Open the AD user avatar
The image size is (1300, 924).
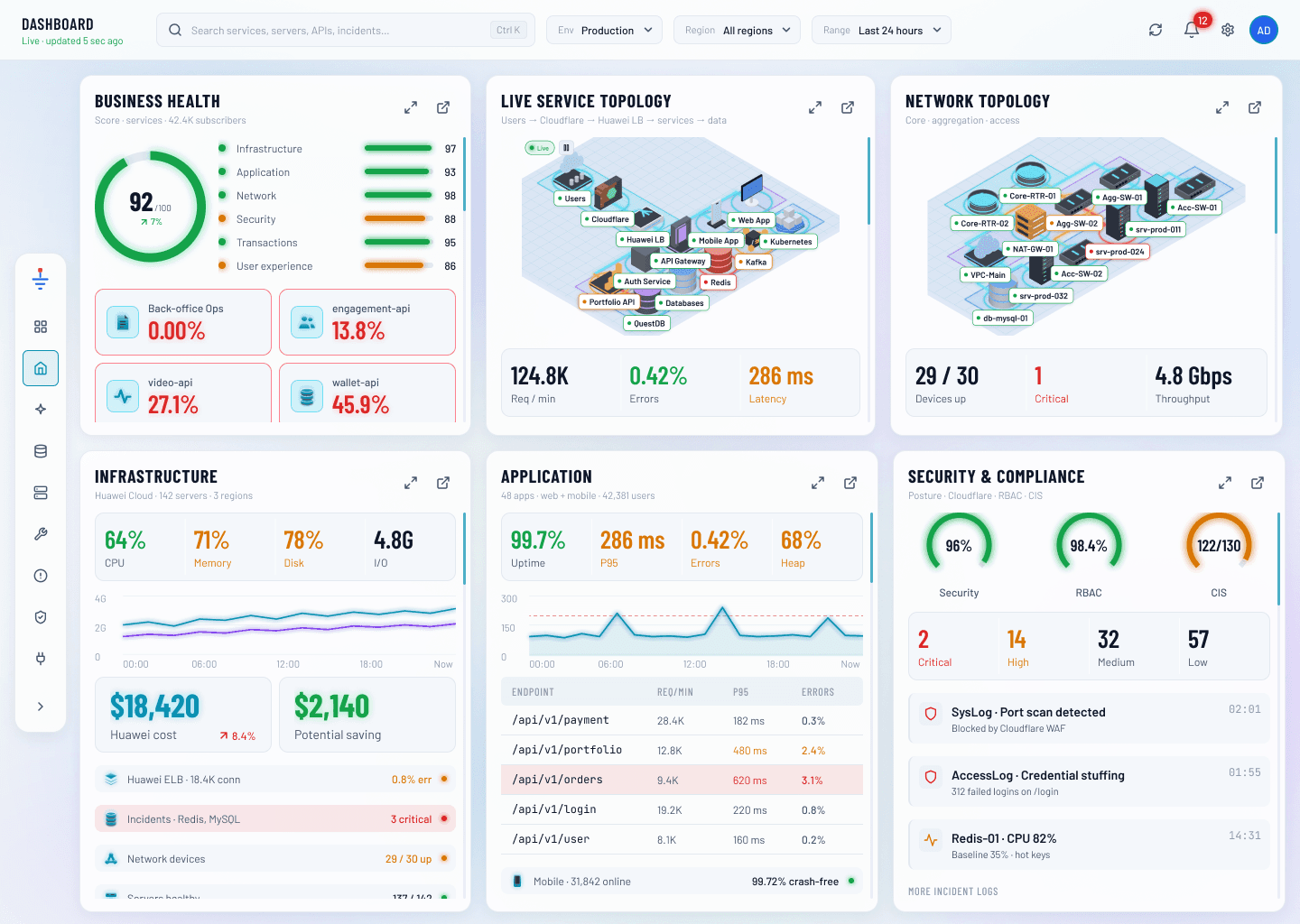point(1264,30)
